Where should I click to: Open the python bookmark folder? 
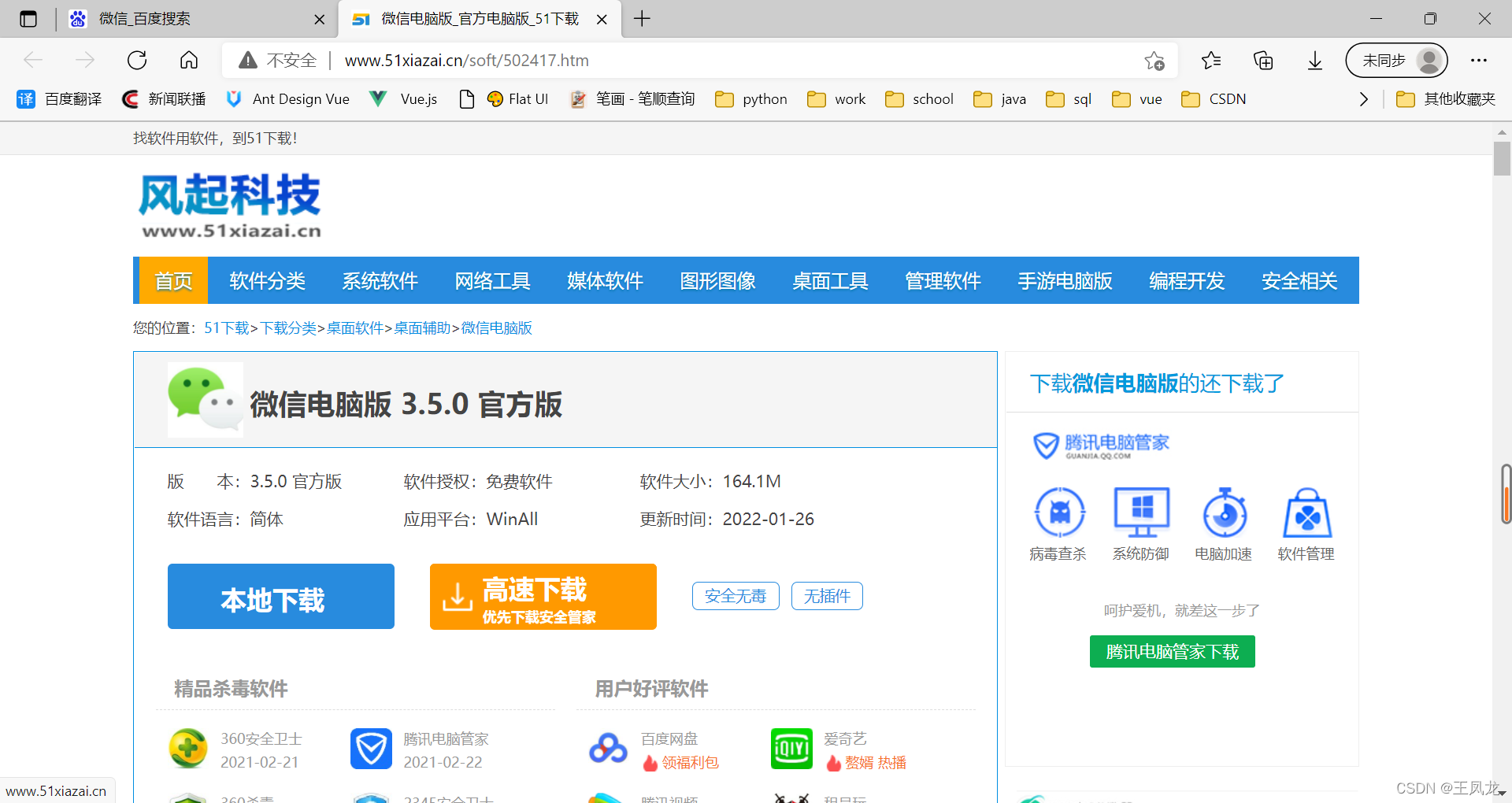751,99
